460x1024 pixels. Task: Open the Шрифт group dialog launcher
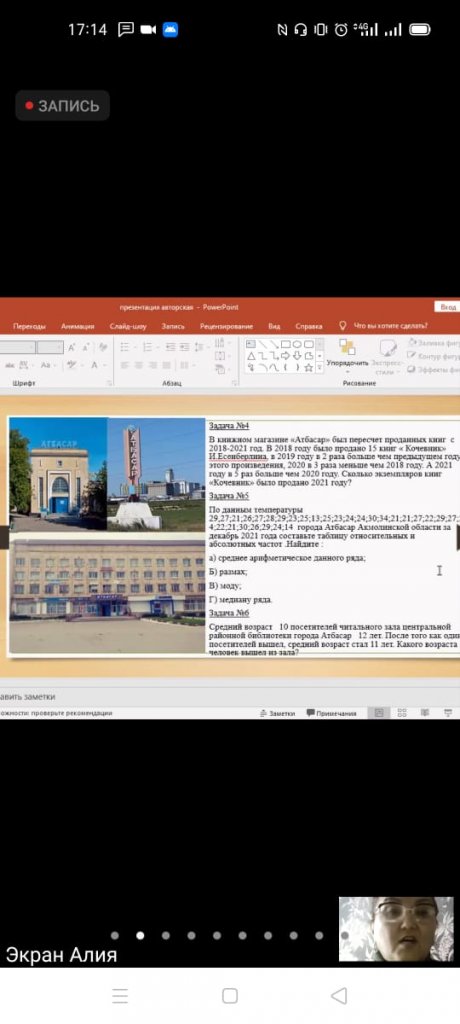coord(109,383)
